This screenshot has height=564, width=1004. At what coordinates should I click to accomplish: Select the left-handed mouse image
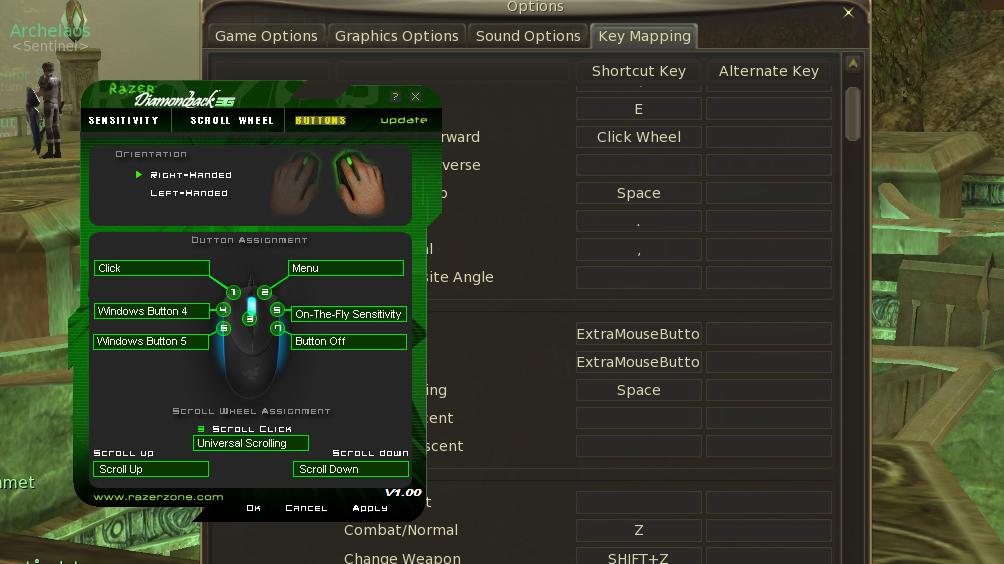(295, 183)
